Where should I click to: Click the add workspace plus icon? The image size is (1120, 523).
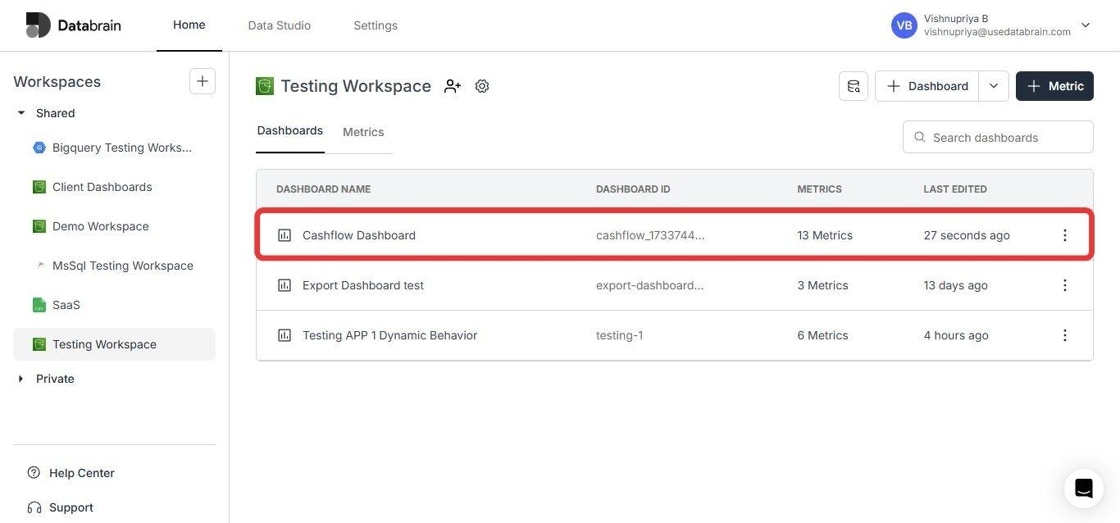[202, 81]
